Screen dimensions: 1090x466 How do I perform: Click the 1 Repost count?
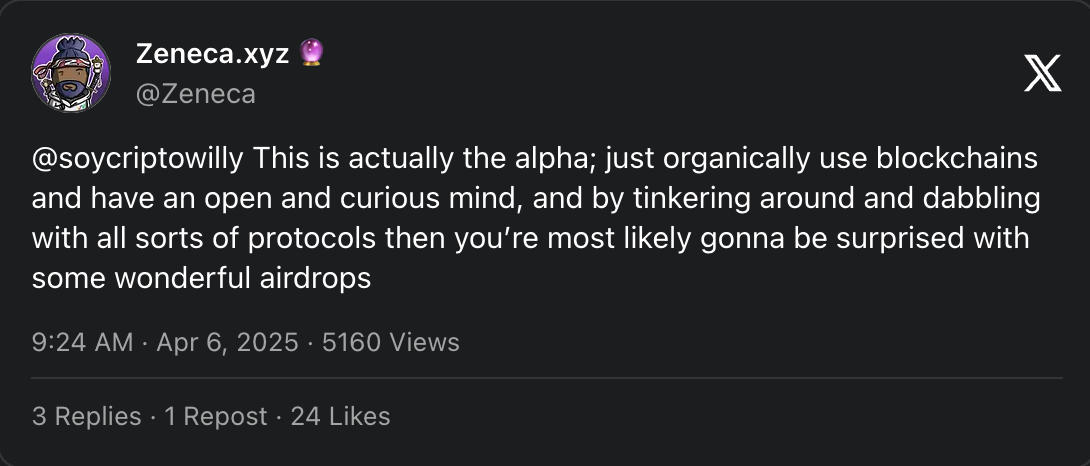[215, 416]
